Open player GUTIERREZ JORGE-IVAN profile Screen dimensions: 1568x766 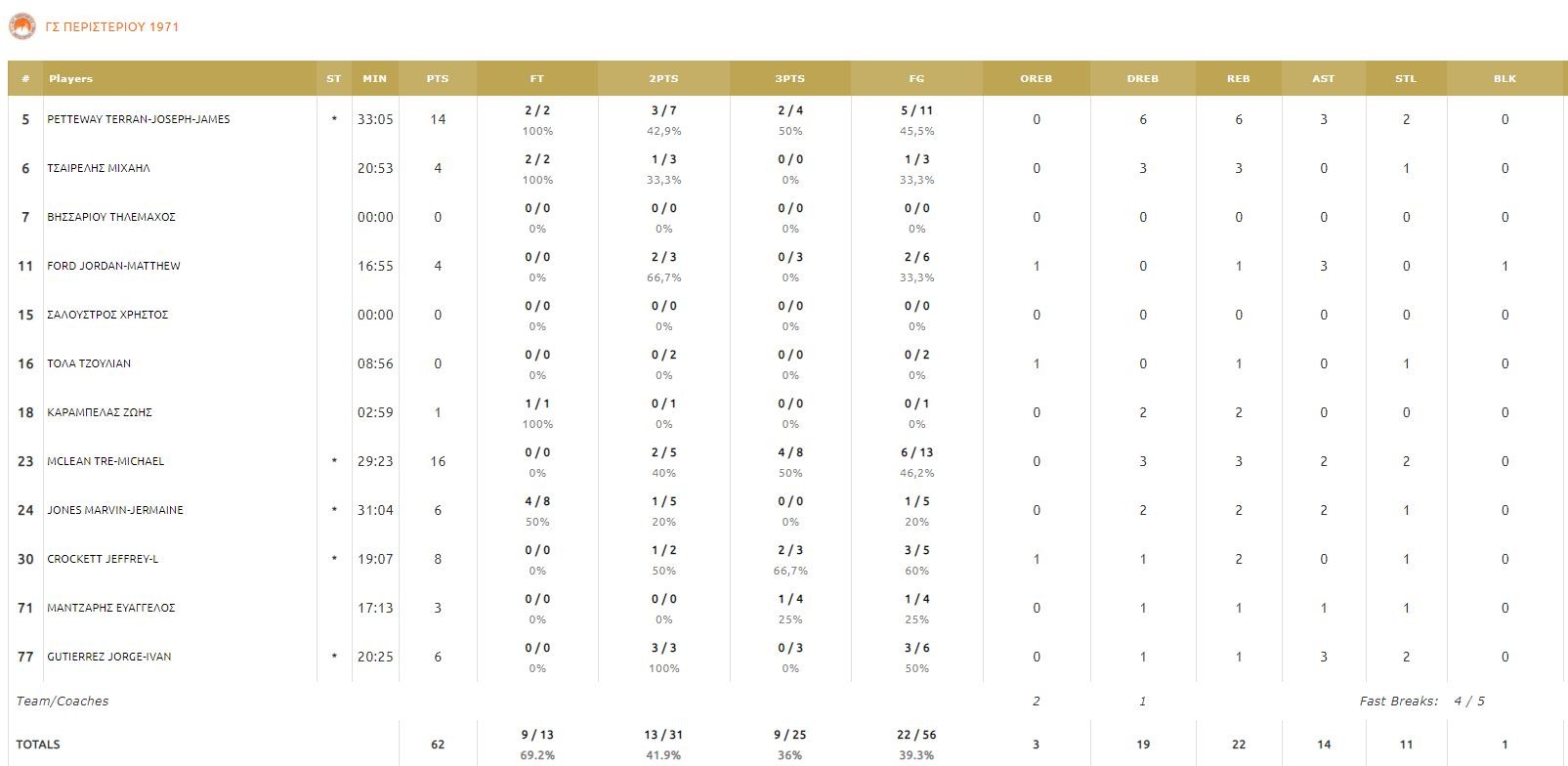[x=109, y=657]
